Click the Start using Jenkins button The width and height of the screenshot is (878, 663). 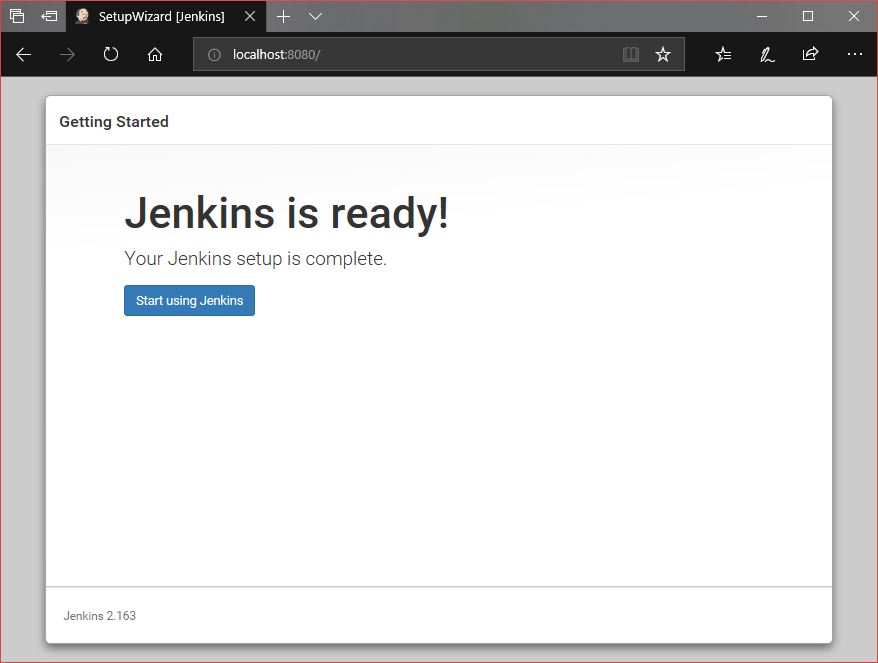[189, 301]
